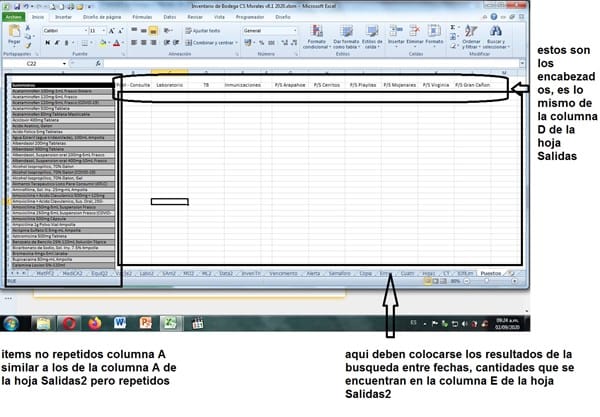
Task: Toggle italic formatting (K)
Action: 57,43
